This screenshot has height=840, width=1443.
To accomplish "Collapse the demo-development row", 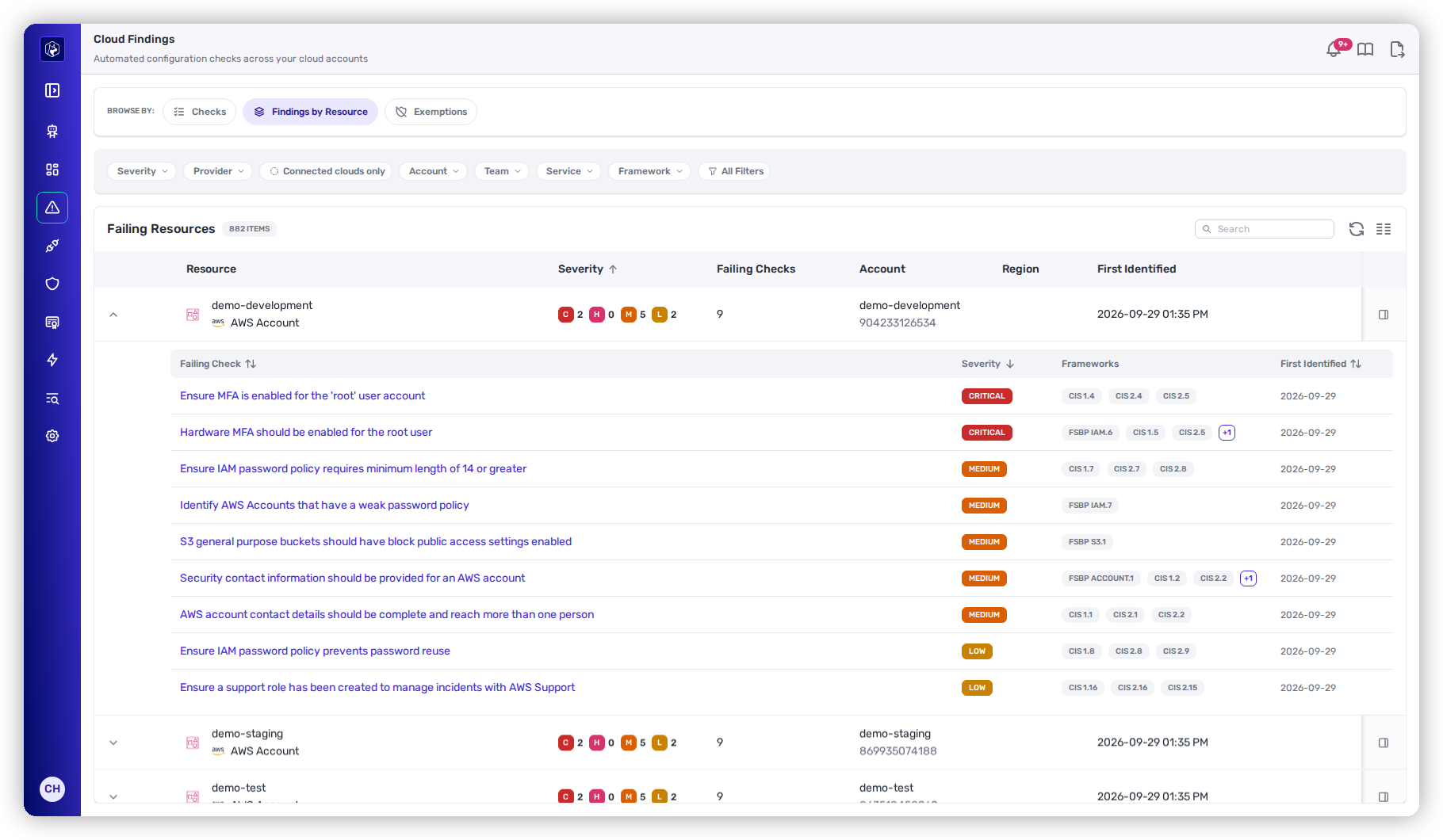I will pyautogui.click(x=113, y=315).
